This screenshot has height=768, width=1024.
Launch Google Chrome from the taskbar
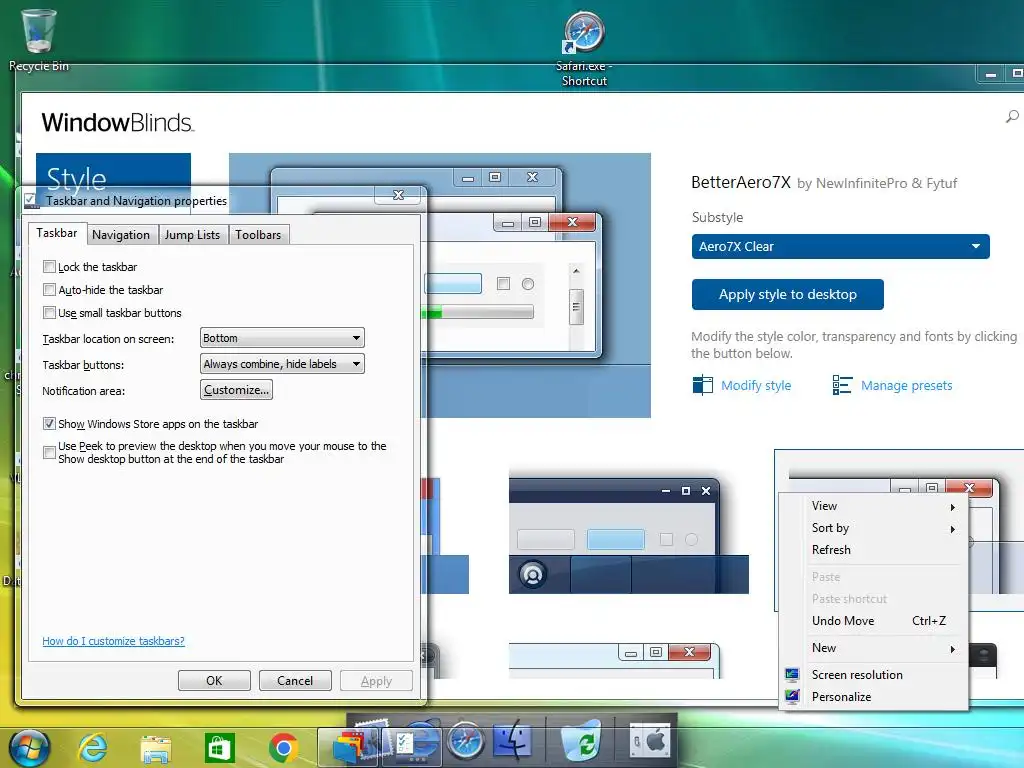point(283,747)
